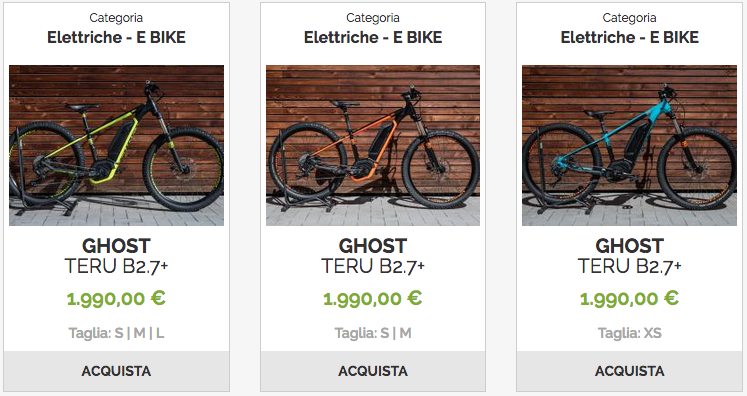This screenshot has height=396, width=747.
Task: Click ACQUISTA under the yellow-green bike
Action: point(116,371)
